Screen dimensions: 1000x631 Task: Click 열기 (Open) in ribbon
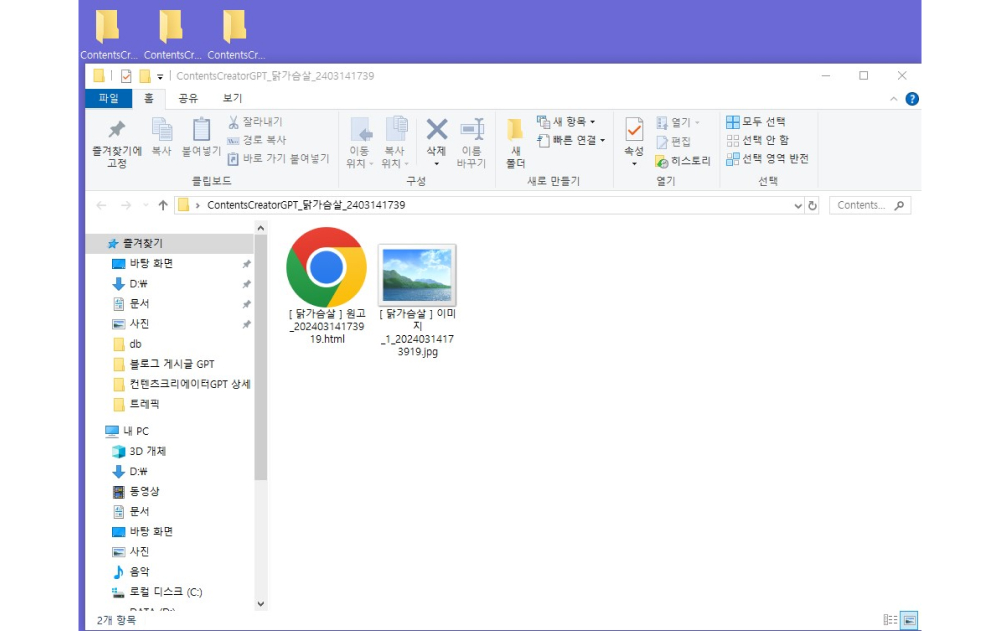pyautogui.click(x=677, y=122)
